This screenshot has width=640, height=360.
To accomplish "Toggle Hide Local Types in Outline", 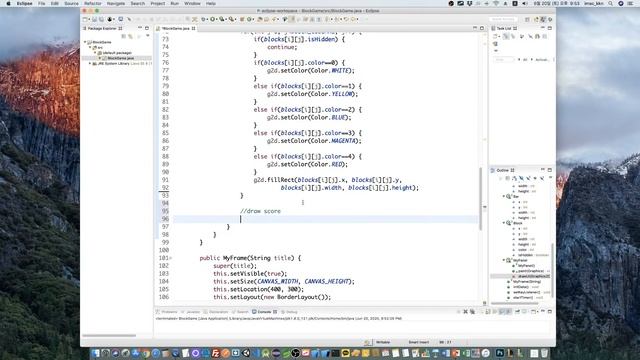I will pyautogui.click(x=542, y=178).
